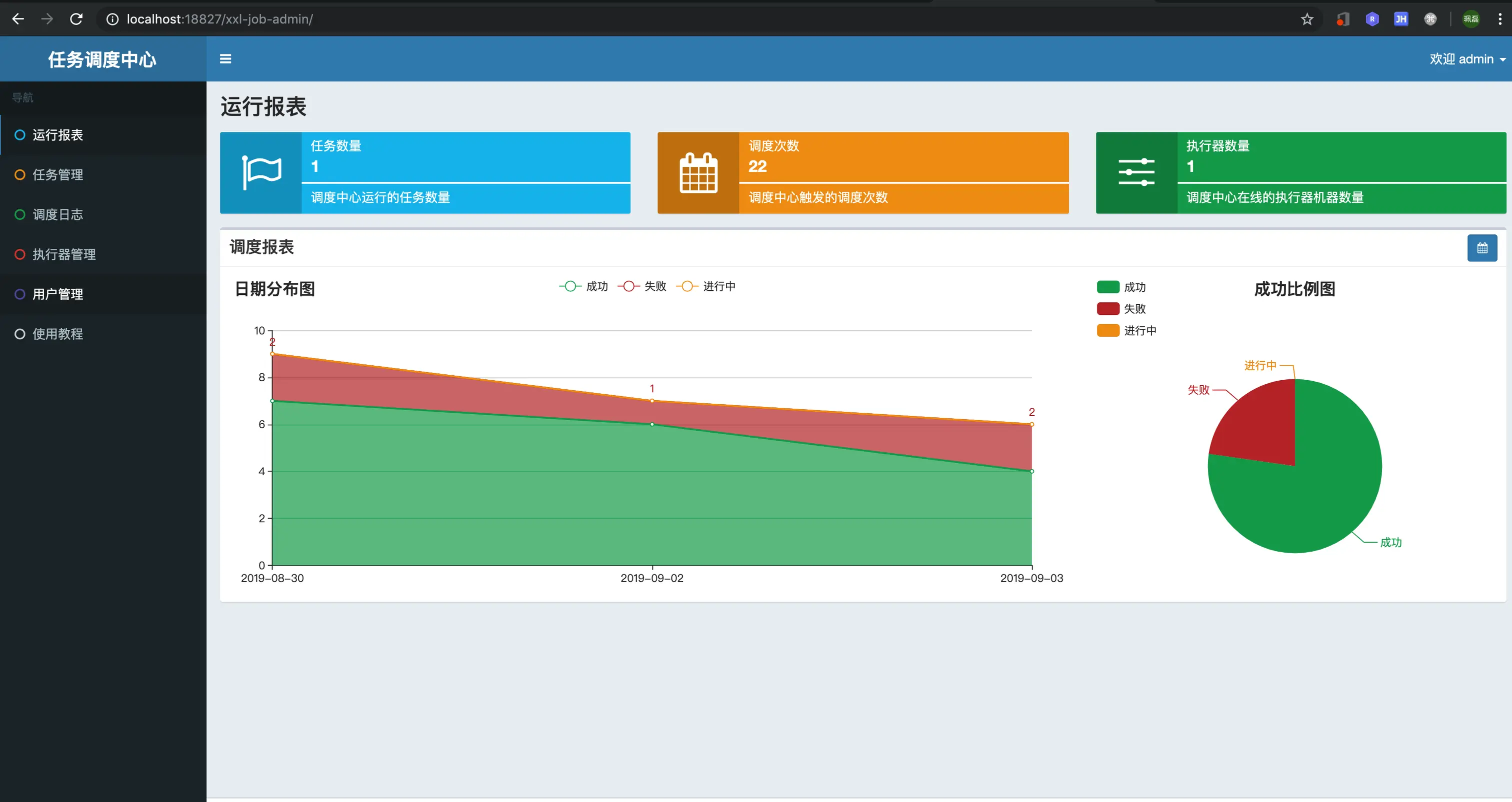Open the Chrome profile avatar menu
The image size is (1512, 802).
[x=1470, y=19]
